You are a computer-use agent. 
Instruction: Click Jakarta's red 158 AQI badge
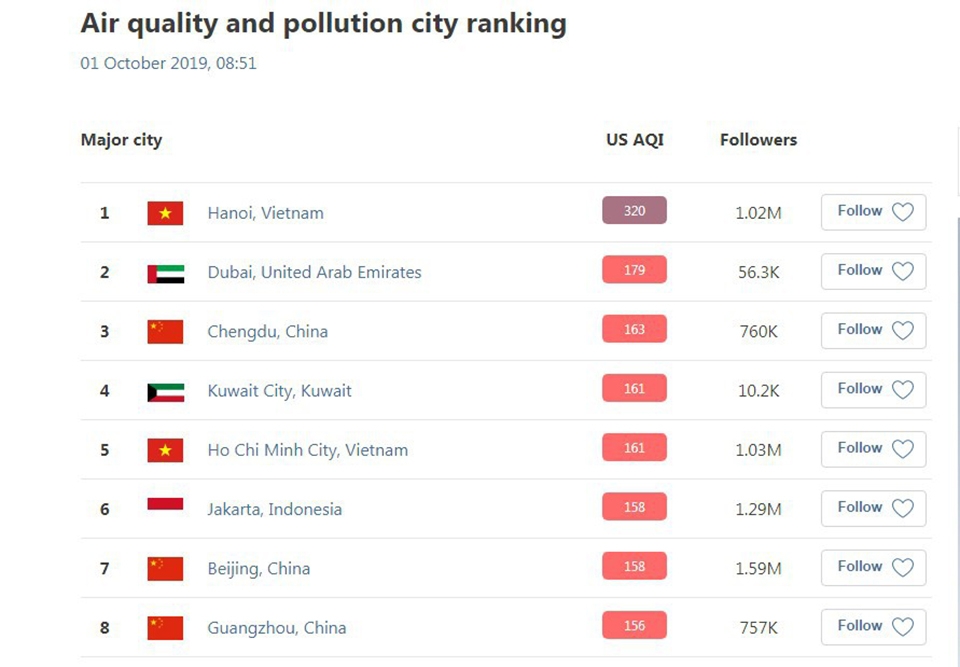[x=634, y=507]
